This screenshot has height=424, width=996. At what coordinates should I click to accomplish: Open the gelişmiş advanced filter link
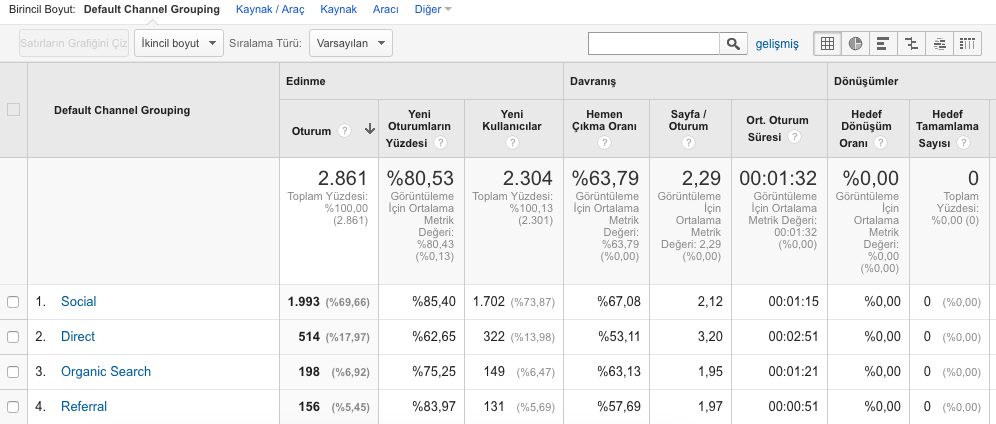click(777, 44)
